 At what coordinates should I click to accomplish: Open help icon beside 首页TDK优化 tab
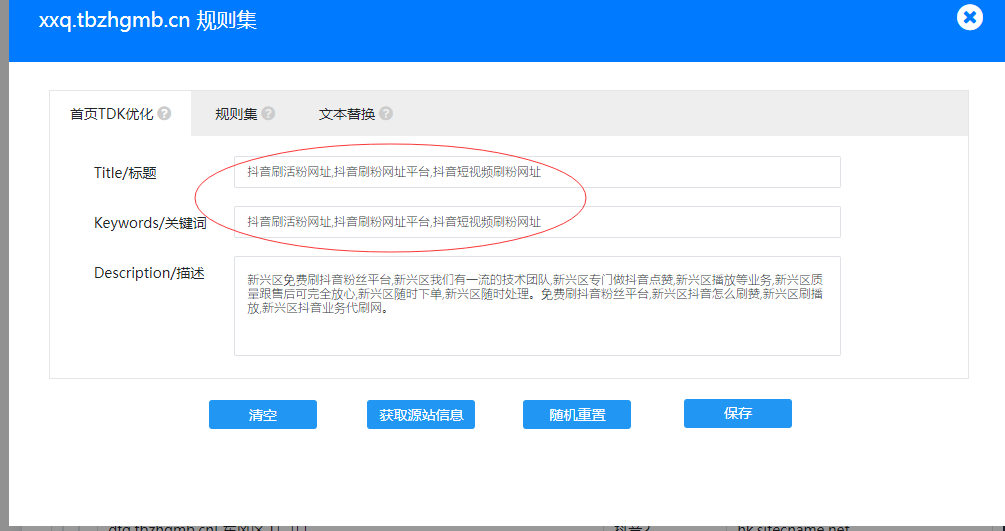click(165, 114)
